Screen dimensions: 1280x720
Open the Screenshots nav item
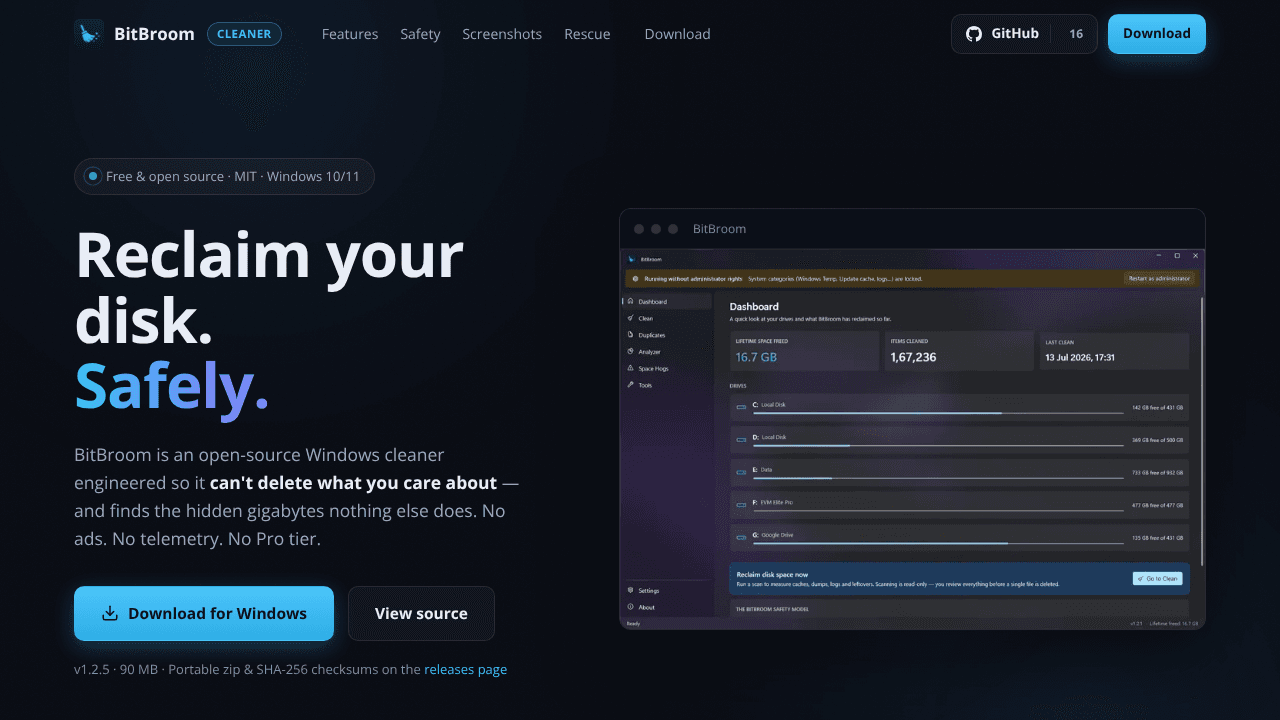[502, 34]
